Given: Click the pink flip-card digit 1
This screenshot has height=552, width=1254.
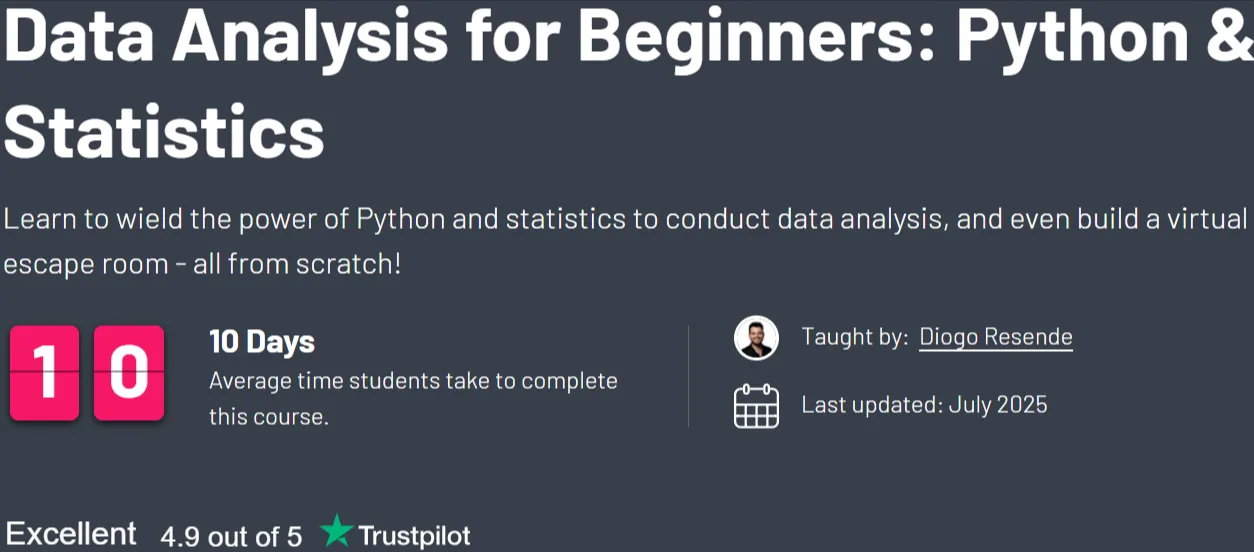Looking at the screenshot, I should tap(44, 373).
